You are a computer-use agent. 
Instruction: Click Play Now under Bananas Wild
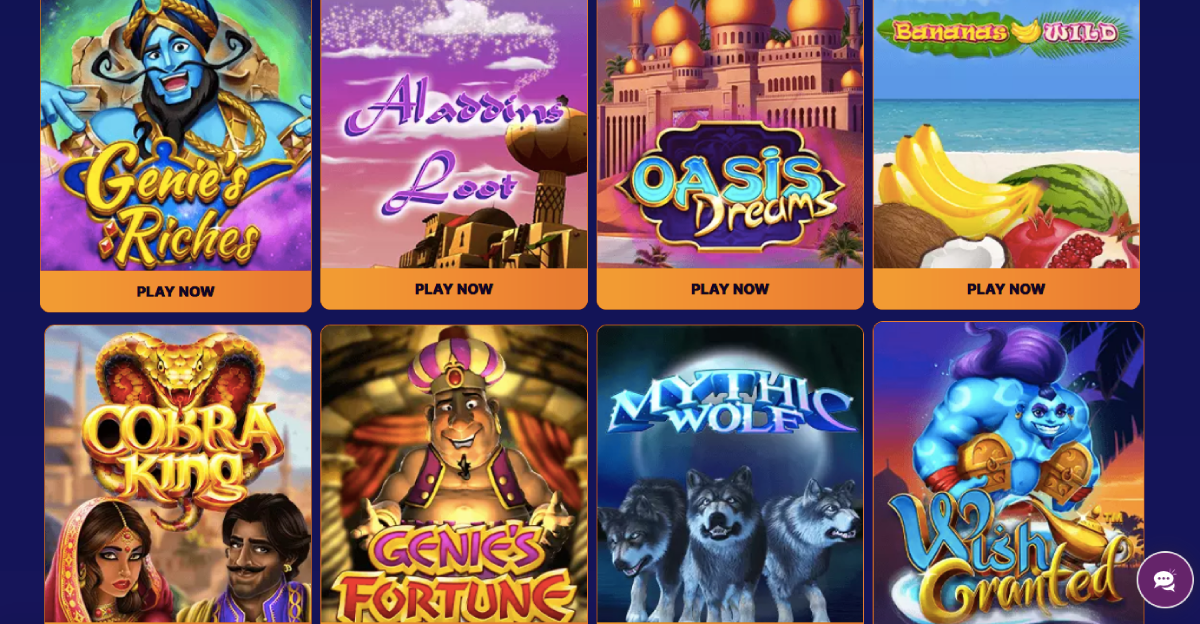tap(1006, 289)
